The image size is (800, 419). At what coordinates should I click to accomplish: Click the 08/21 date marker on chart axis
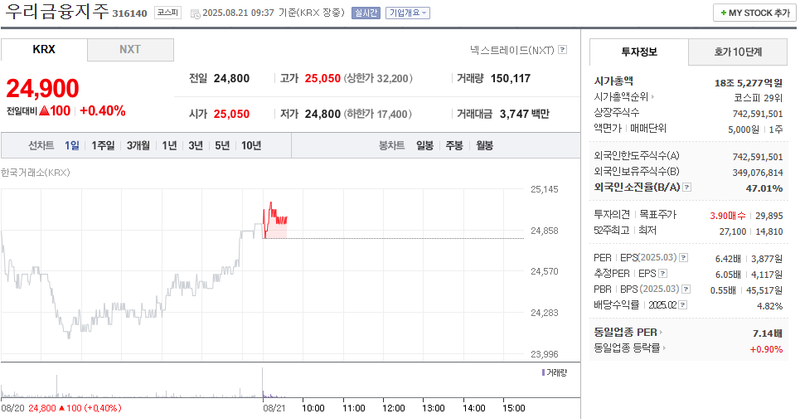click(274, 408)
